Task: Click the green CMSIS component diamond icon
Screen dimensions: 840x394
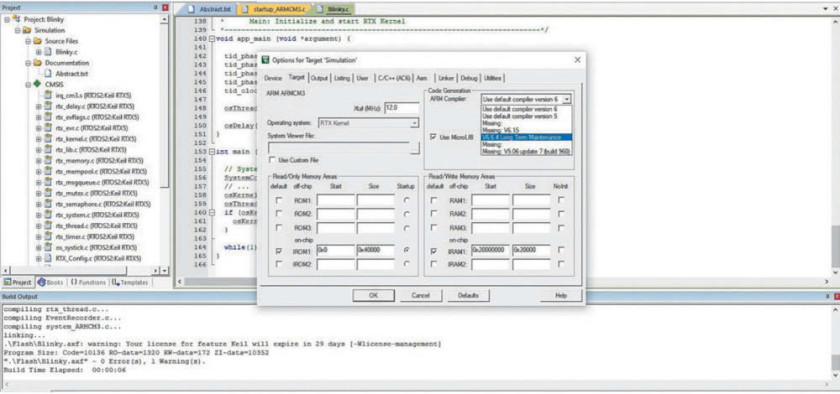Action: (38, 84)
